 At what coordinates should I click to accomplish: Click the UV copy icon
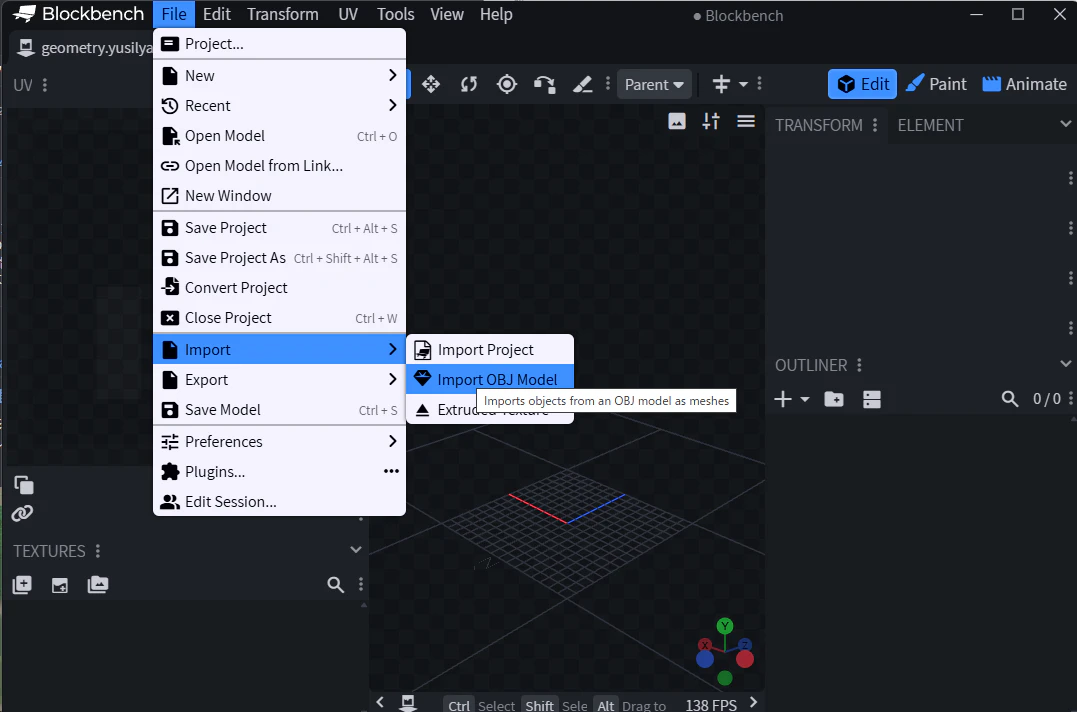pos(24,485)
